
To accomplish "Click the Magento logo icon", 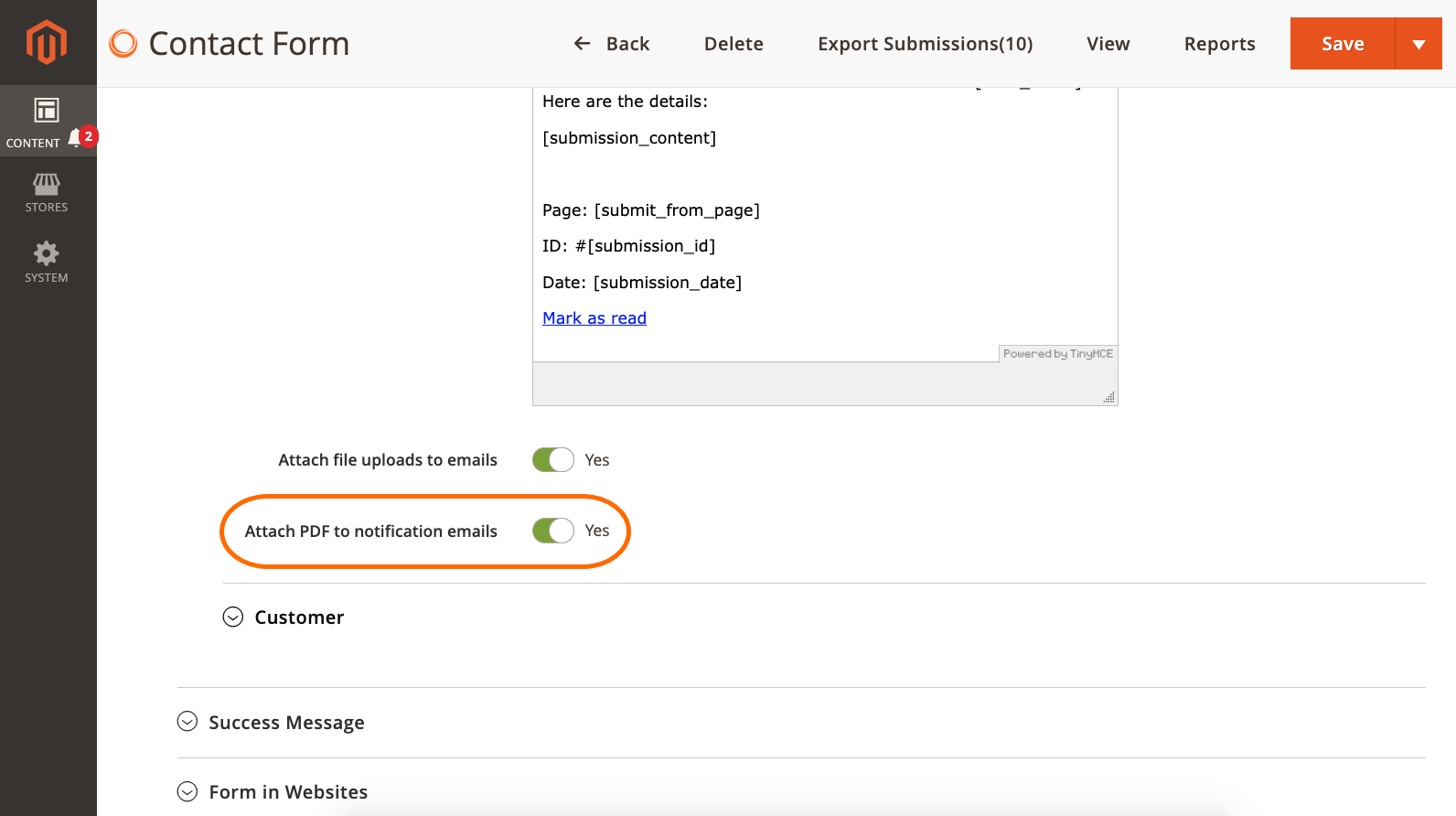I will point(47,42).
